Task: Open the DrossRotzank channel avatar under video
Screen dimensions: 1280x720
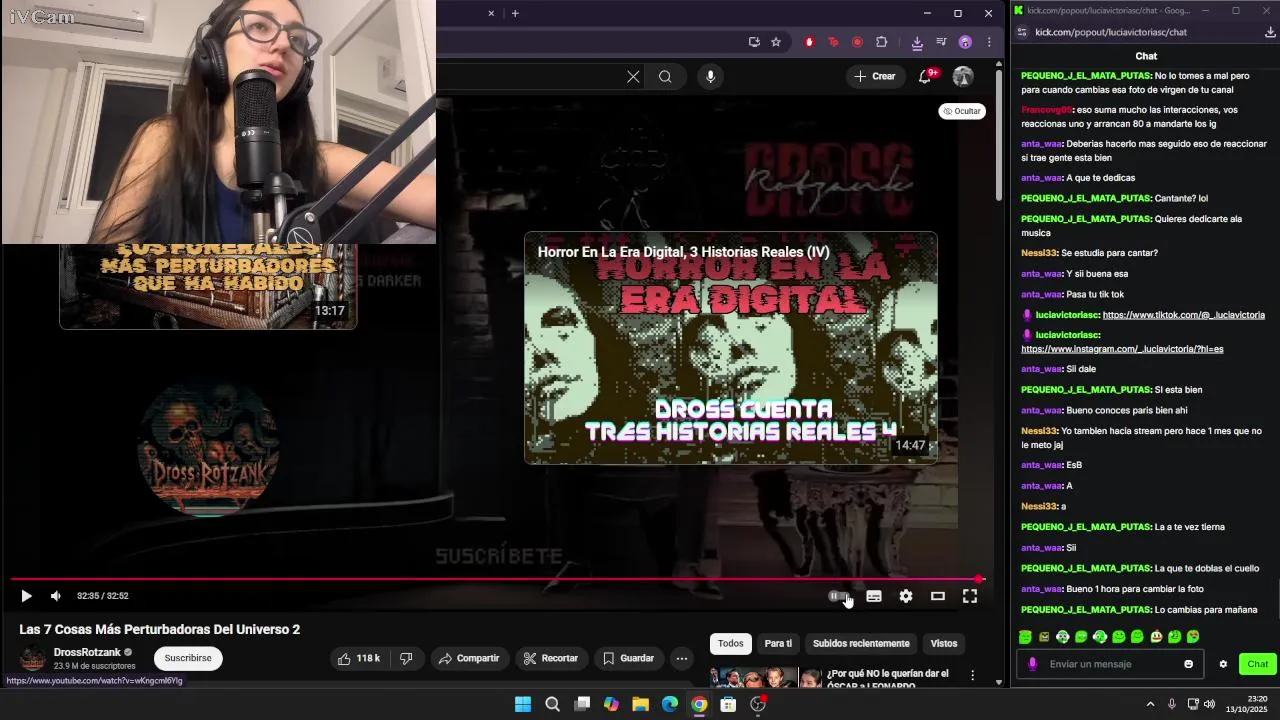Action: pyautogui.click(x=33, y=659)
